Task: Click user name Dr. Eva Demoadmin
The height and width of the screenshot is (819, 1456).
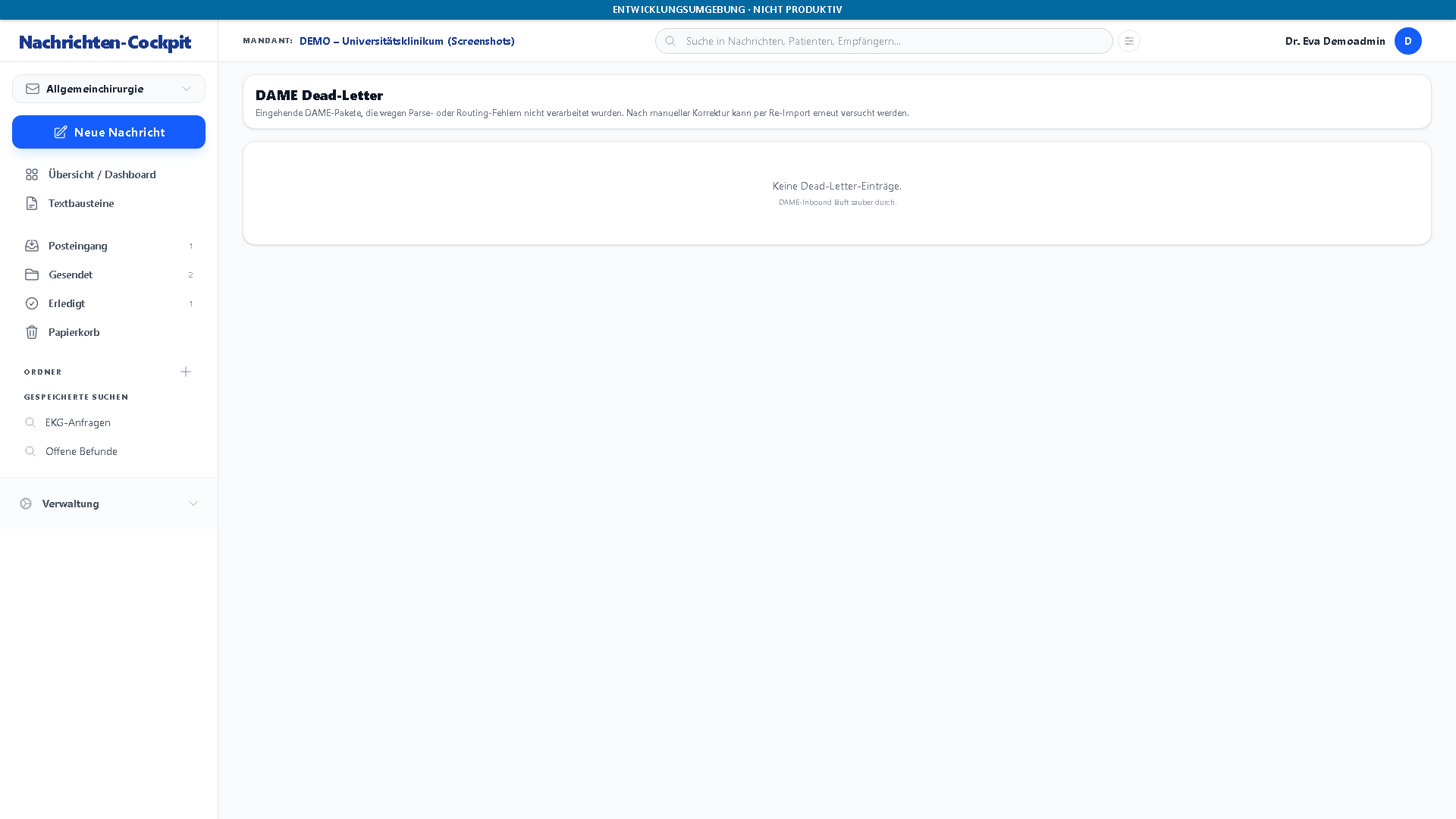Action: (x=1335, y=41)
